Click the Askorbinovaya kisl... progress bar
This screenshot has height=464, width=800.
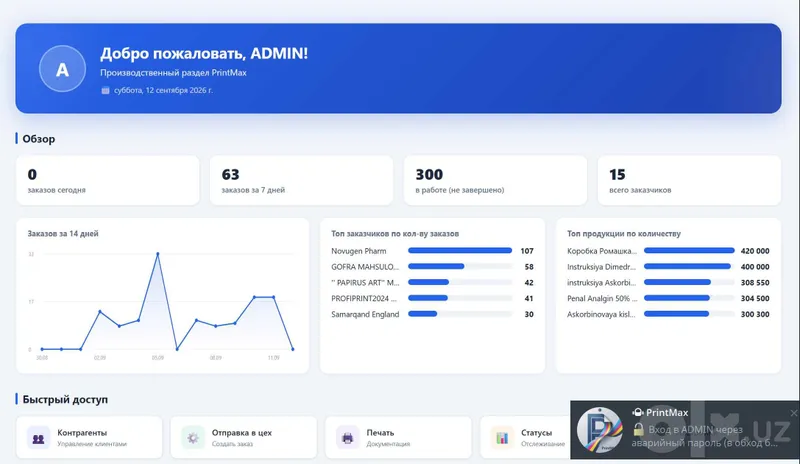coord(689,314)
